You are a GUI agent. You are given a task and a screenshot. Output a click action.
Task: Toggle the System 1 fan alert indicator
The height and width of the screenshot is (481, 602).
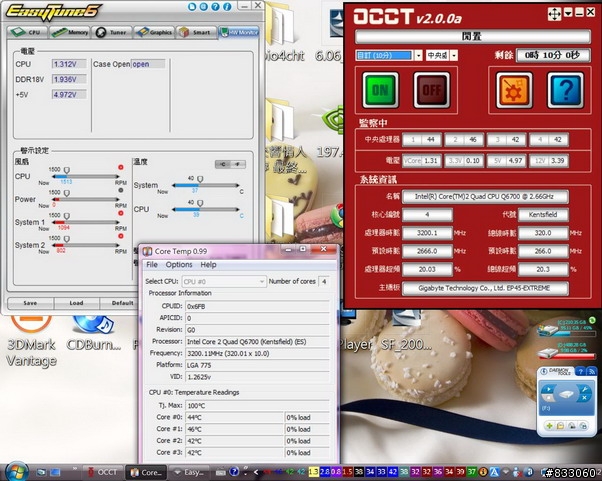pyautogui.click(x=121, y=213)
